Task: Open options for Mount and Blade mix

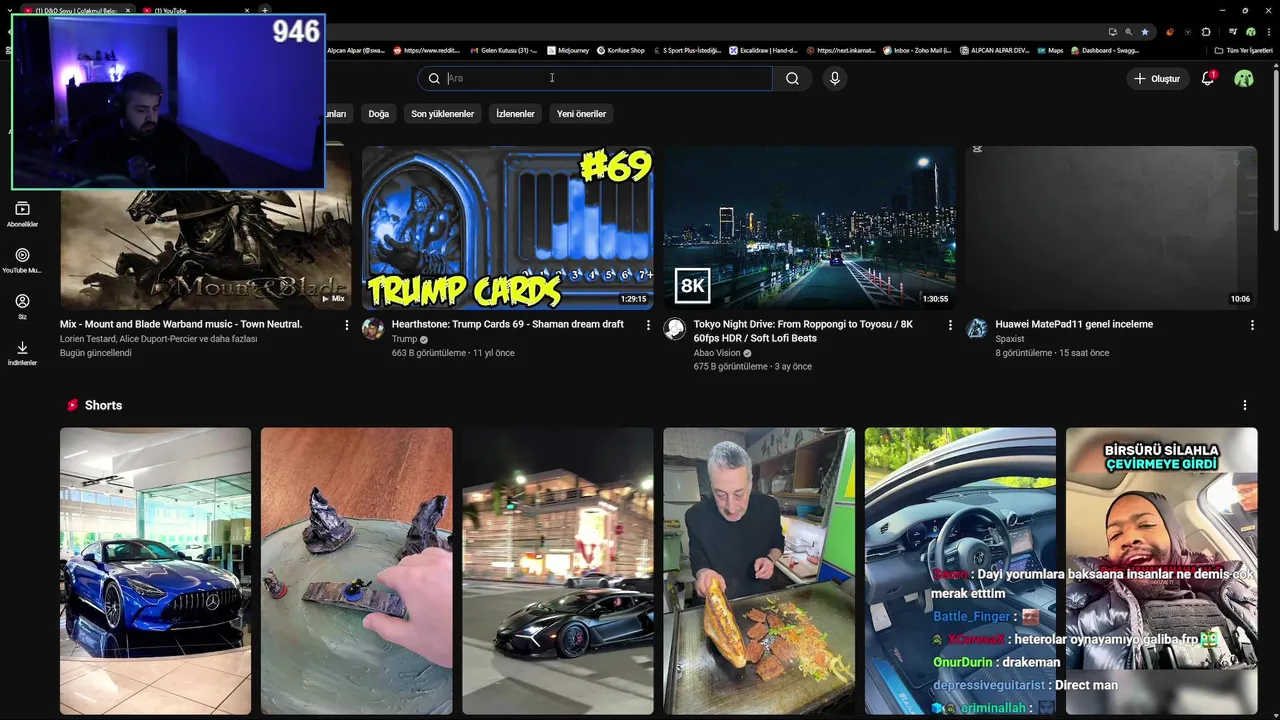Action: (x=347, y=325)
